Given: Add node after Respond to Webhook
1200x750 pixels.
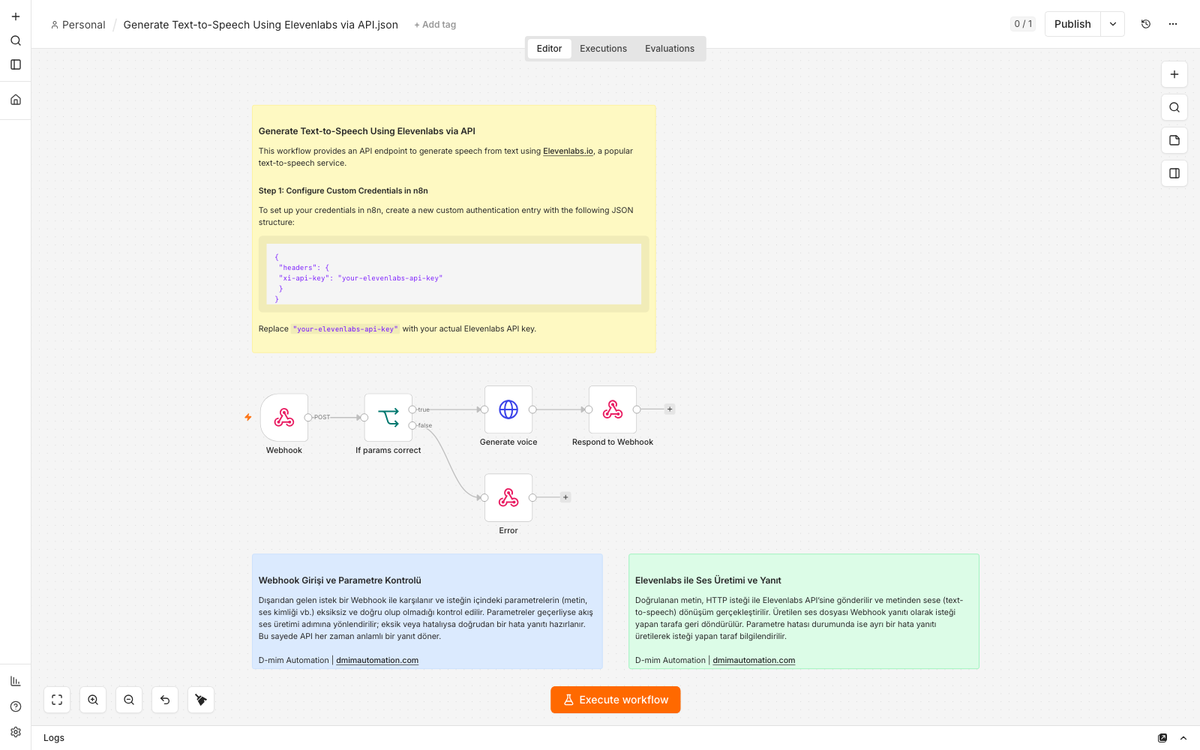Looking at the screenshot, I should point(670,409).
